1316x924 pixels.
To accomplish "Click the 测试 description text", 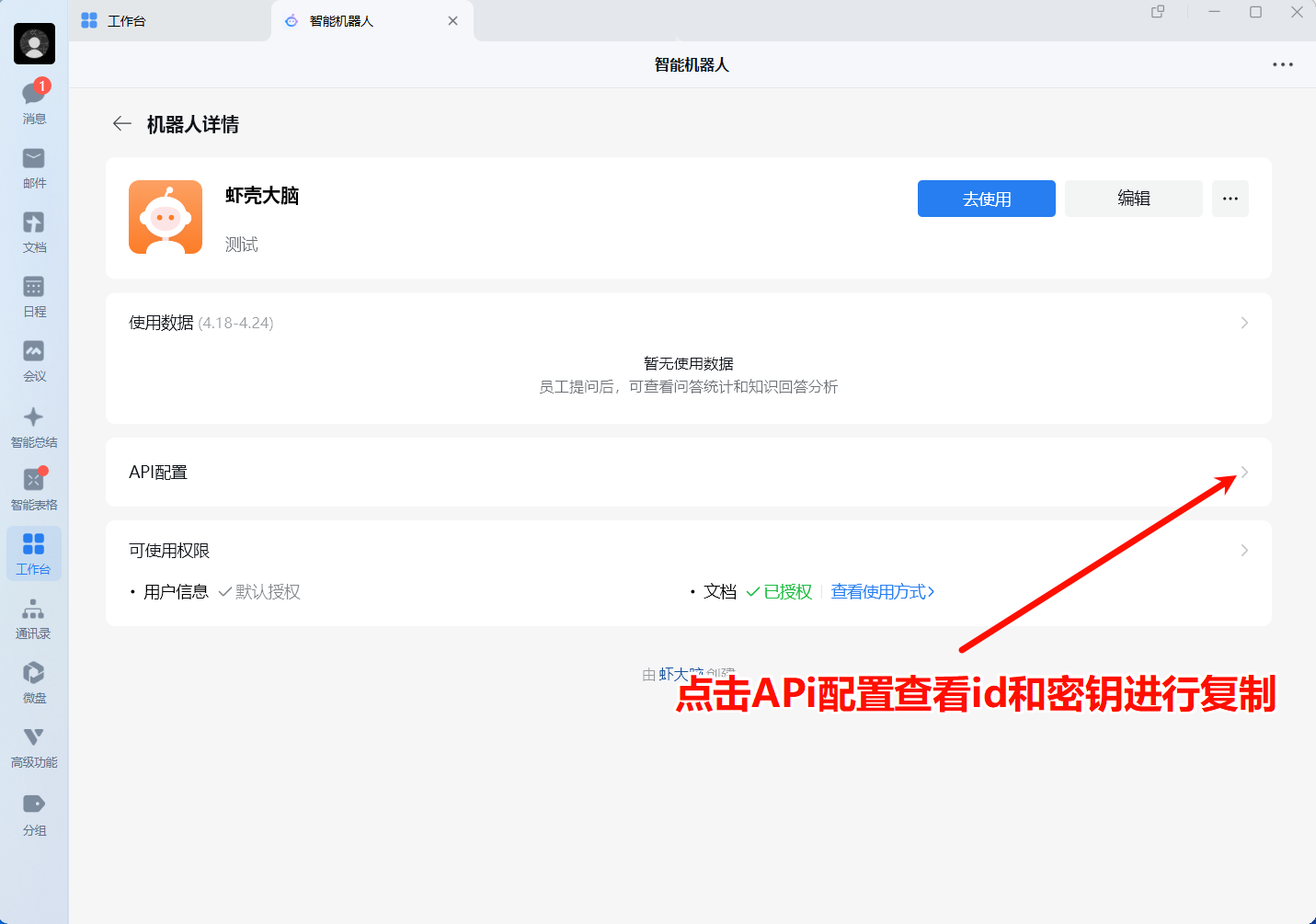I will coord(242,245).
